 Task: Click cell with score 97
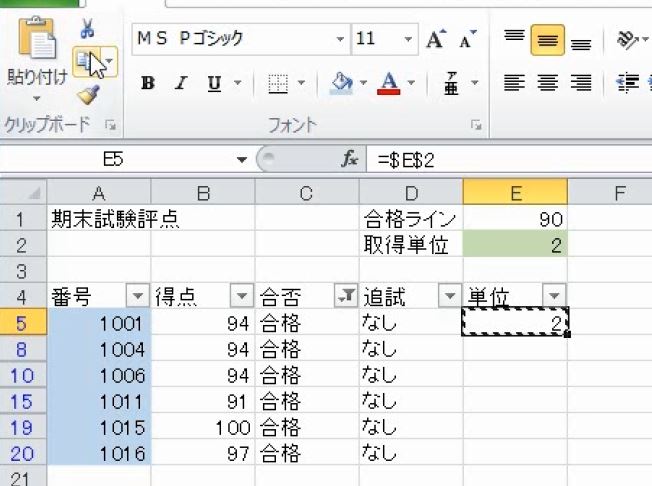click(203, 453)
